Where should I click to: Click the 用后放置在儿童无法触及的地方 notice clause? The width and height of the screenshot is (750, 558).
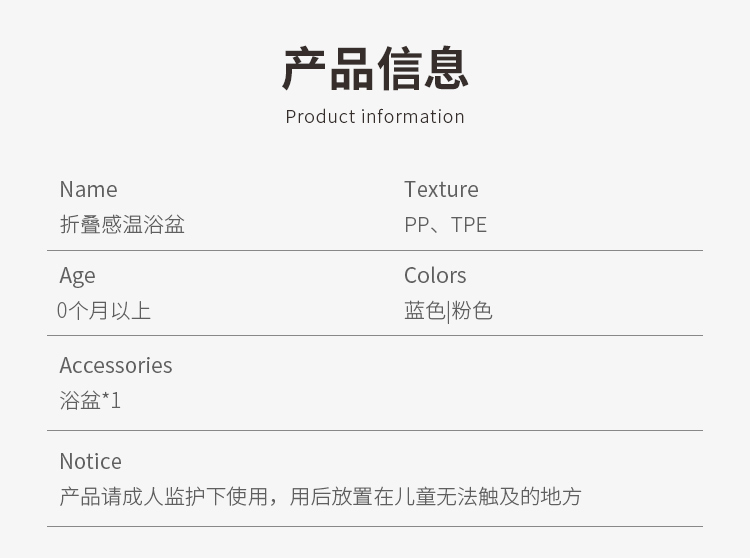click(435, 497)
